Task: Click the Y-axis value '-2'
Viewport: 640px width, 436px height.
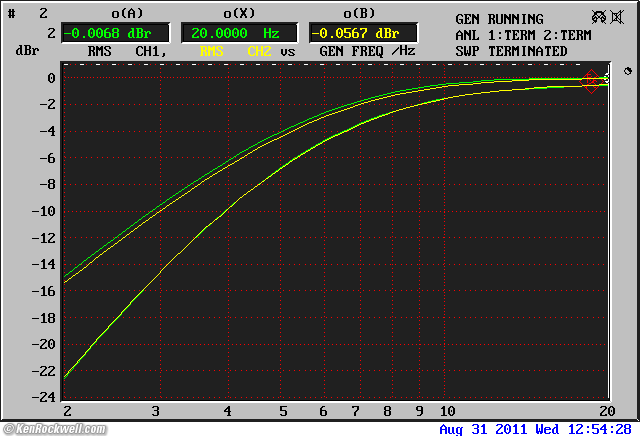Action: [47, 105]
